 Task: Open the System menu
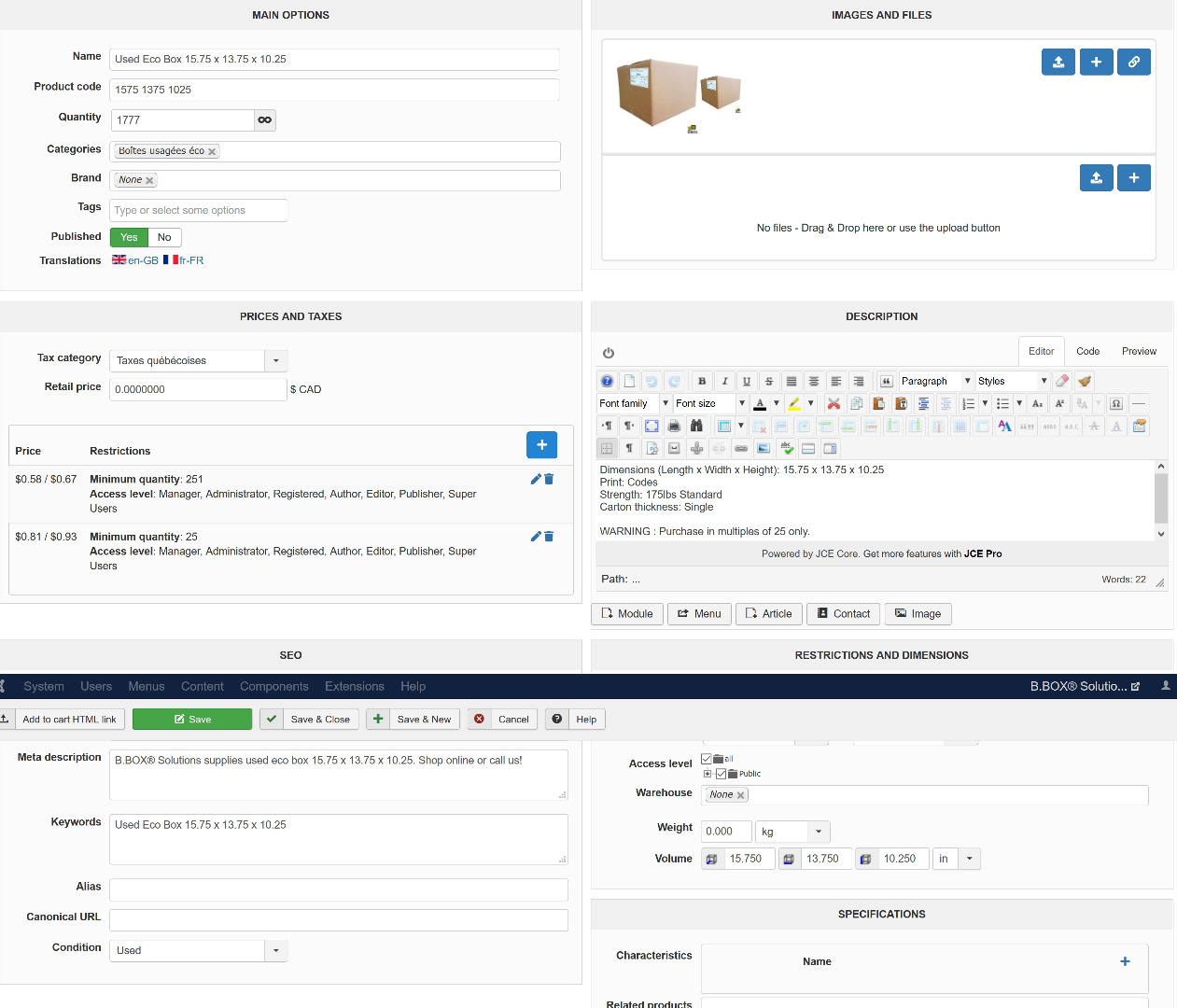[44, 686]
